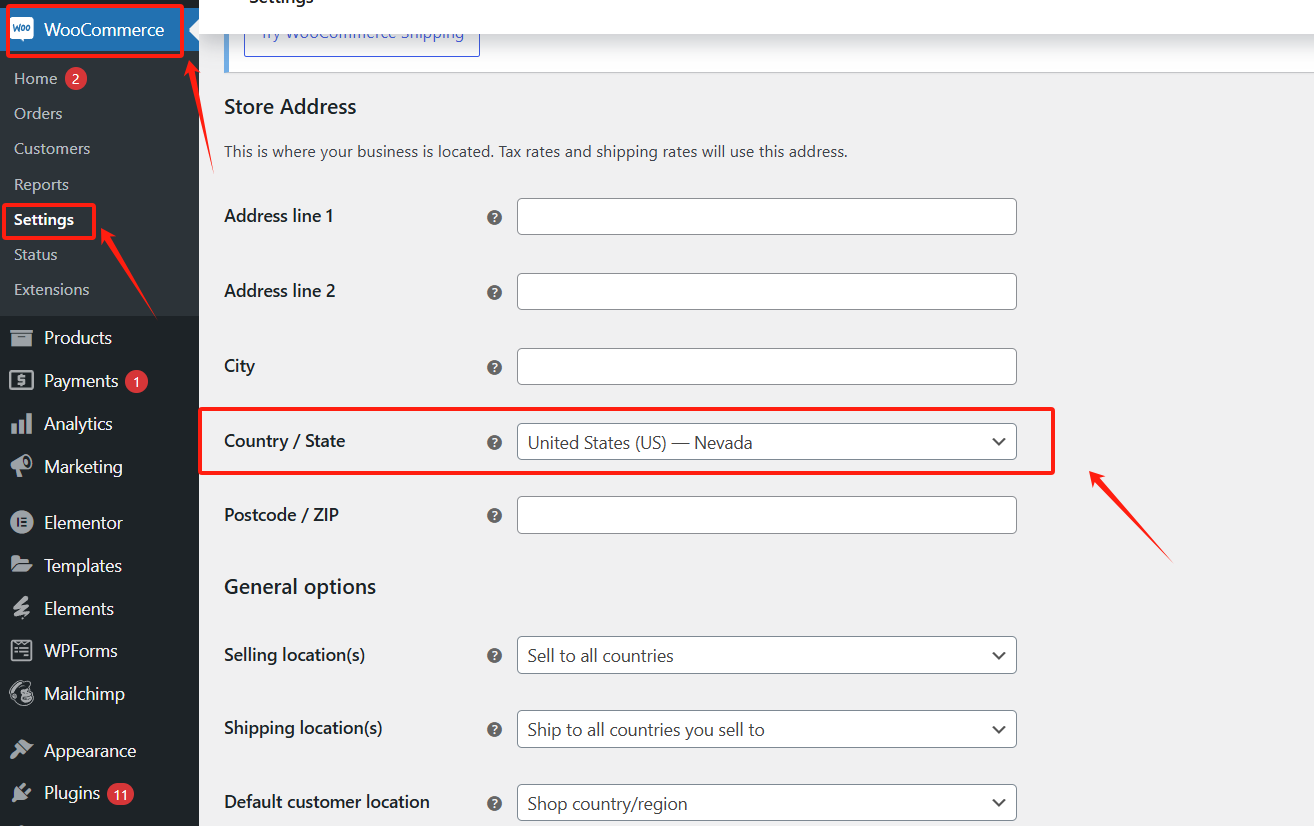Expand the Selling location(s) dropdown
This screenshot has width=1314, height=826.
(766, 656)
